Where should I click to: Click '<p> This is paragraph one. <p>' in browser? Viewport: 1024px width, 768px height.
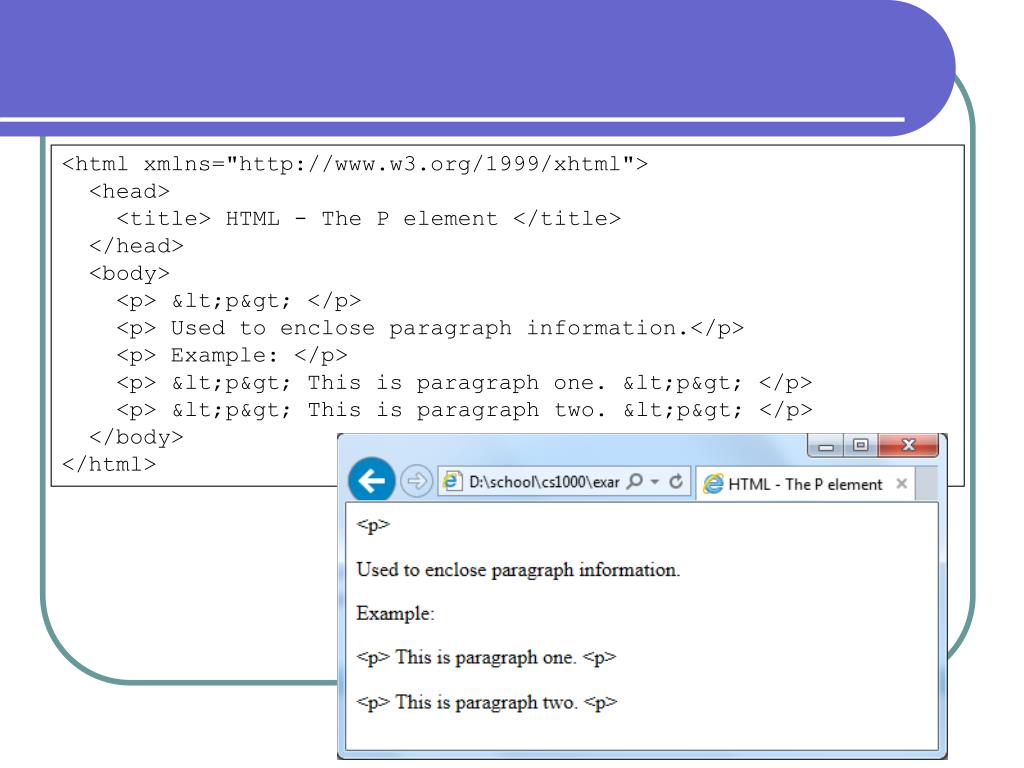[486, 658]
